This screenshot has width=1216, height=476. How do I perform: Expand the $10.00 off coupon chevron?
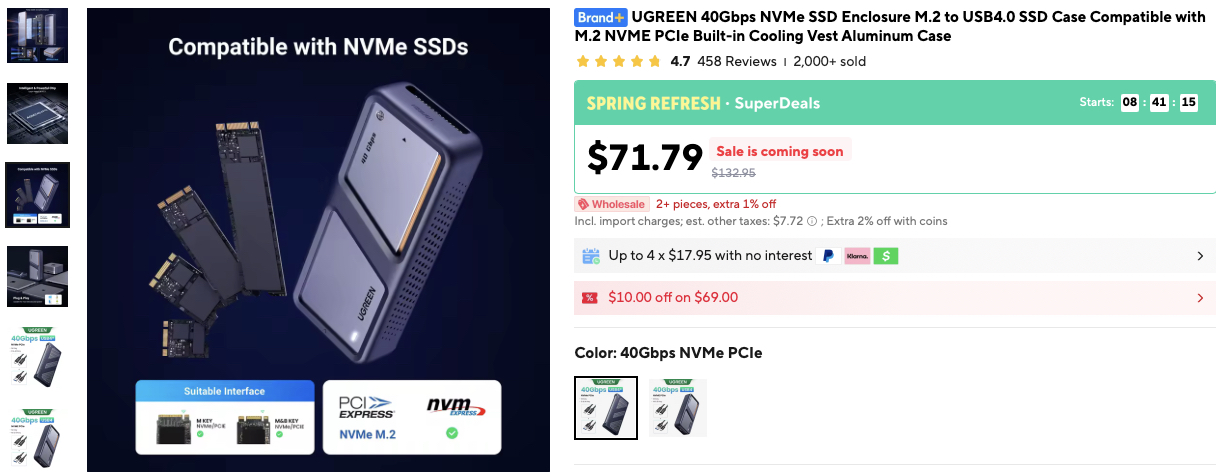(1200, 297)
